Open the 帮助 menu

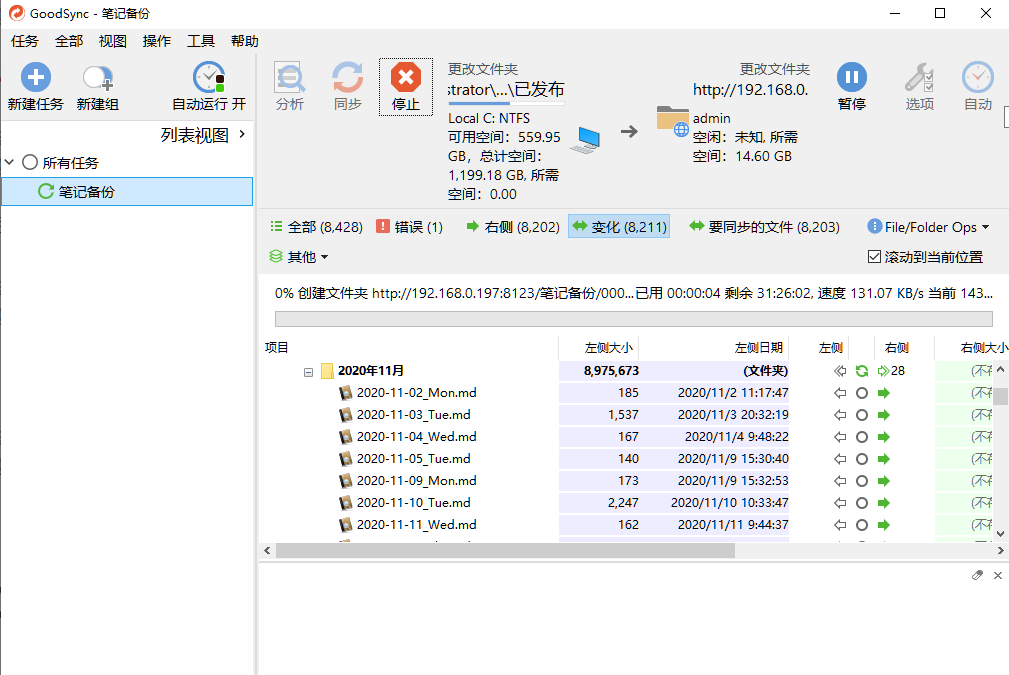coord(245,41)
